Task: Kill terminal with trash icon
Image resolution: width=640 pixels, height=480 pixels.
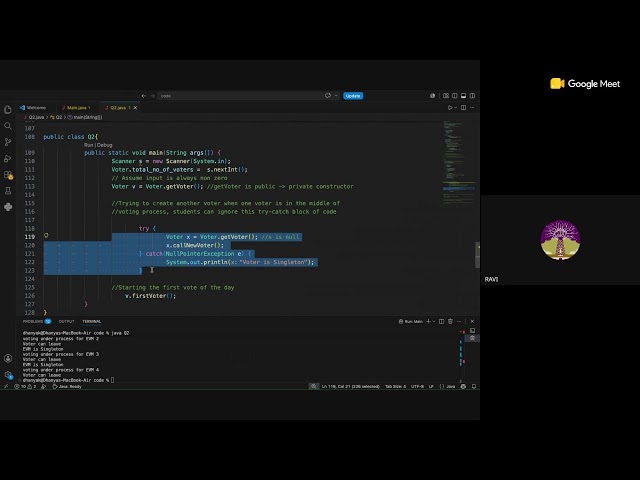Action: click(451, 322)
